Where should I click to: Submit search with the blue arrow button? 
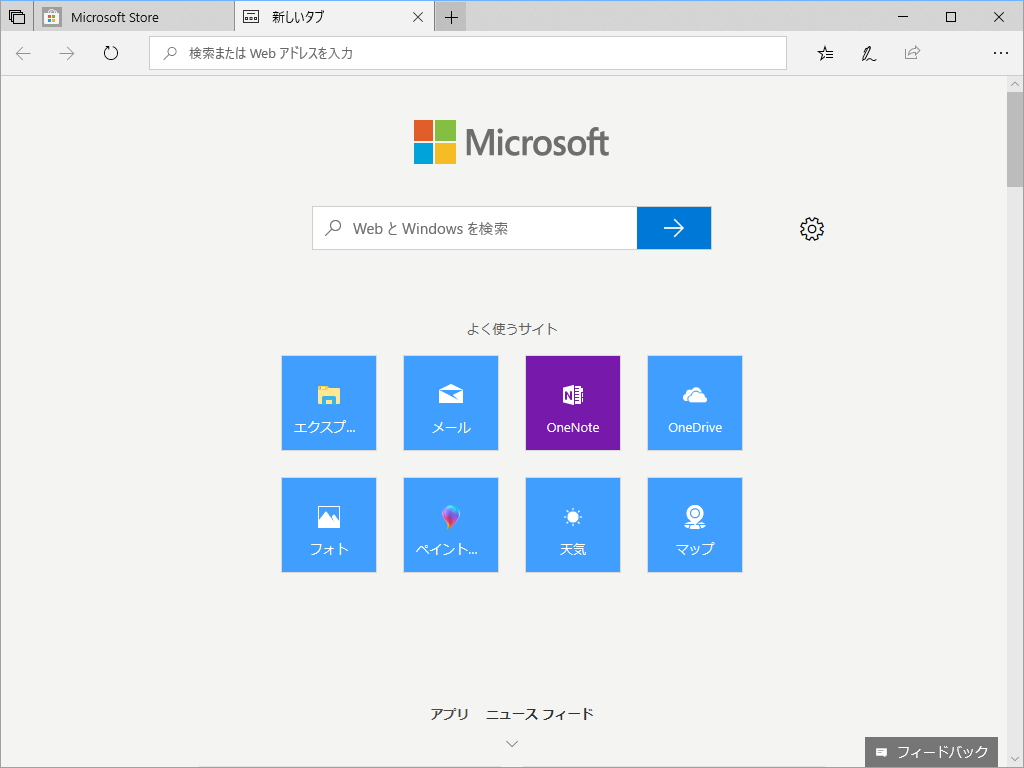674,228
